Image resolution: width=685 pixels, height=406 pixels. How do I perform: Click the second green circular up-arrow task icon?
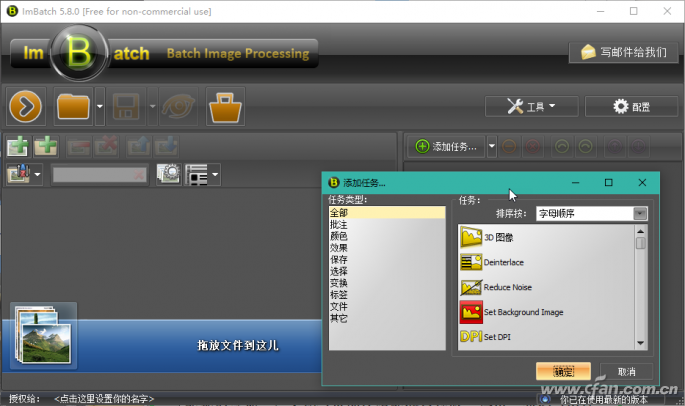click(x=586, y=146)
